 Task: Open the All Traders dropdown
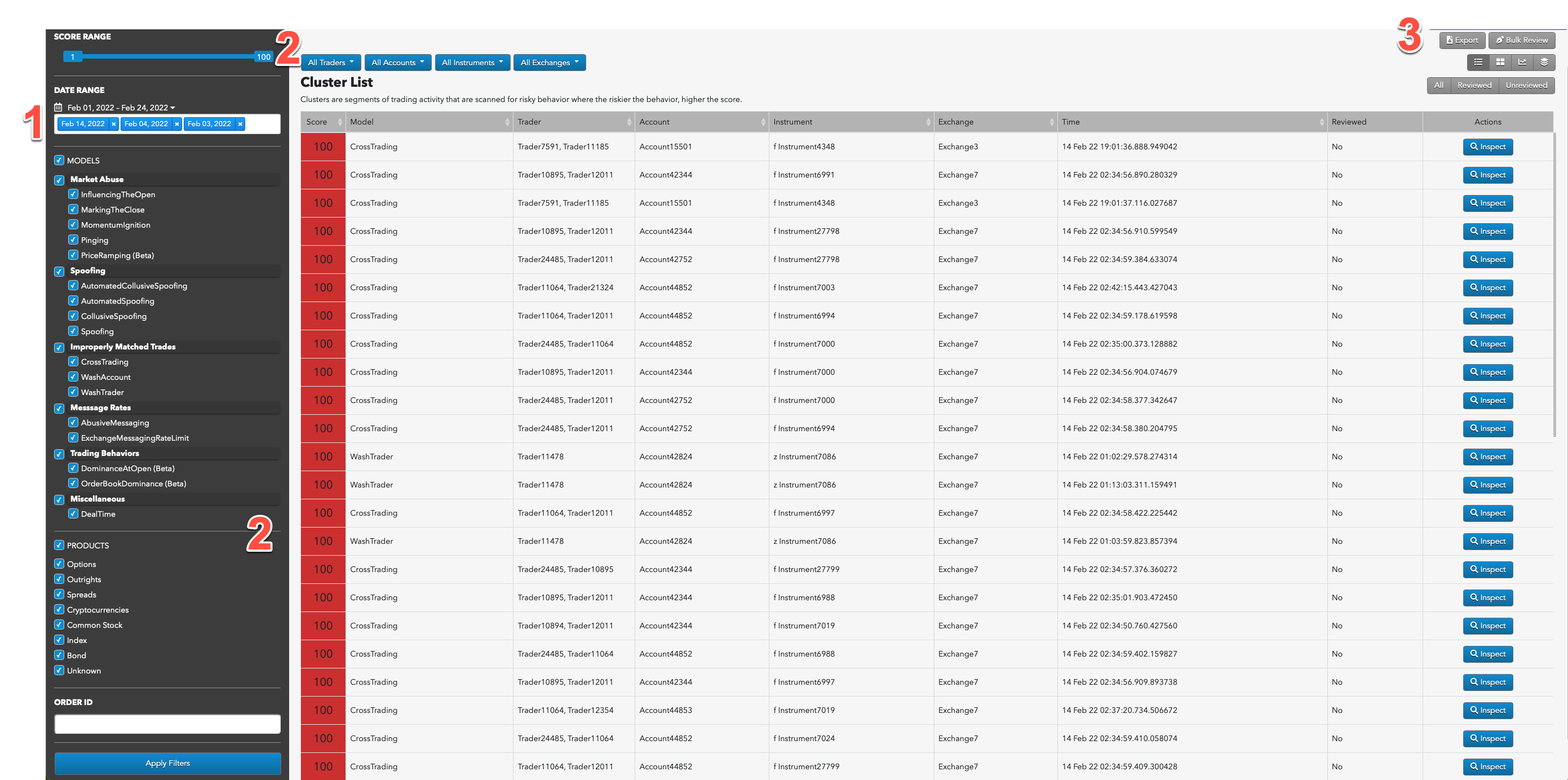point(330,63)
